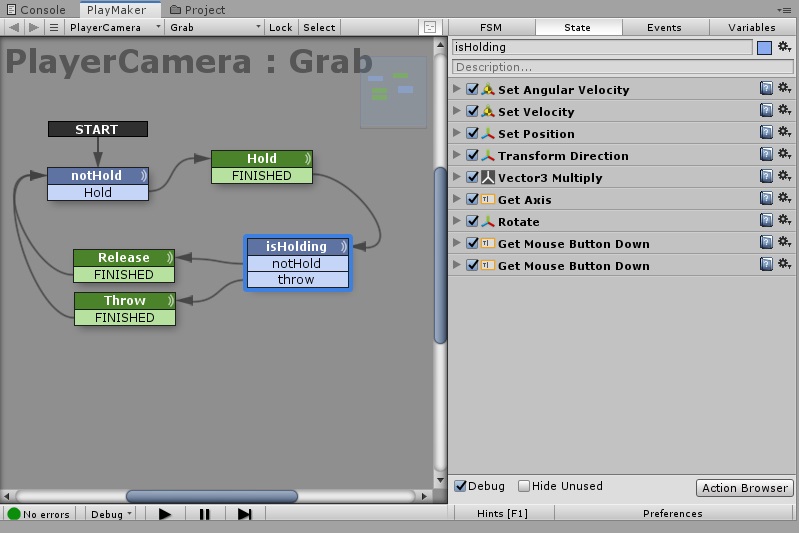This screenshot has height=533, width=799.
Task: Disable the Set Angular Velocity action checkbox
Action: pos(472,89)
